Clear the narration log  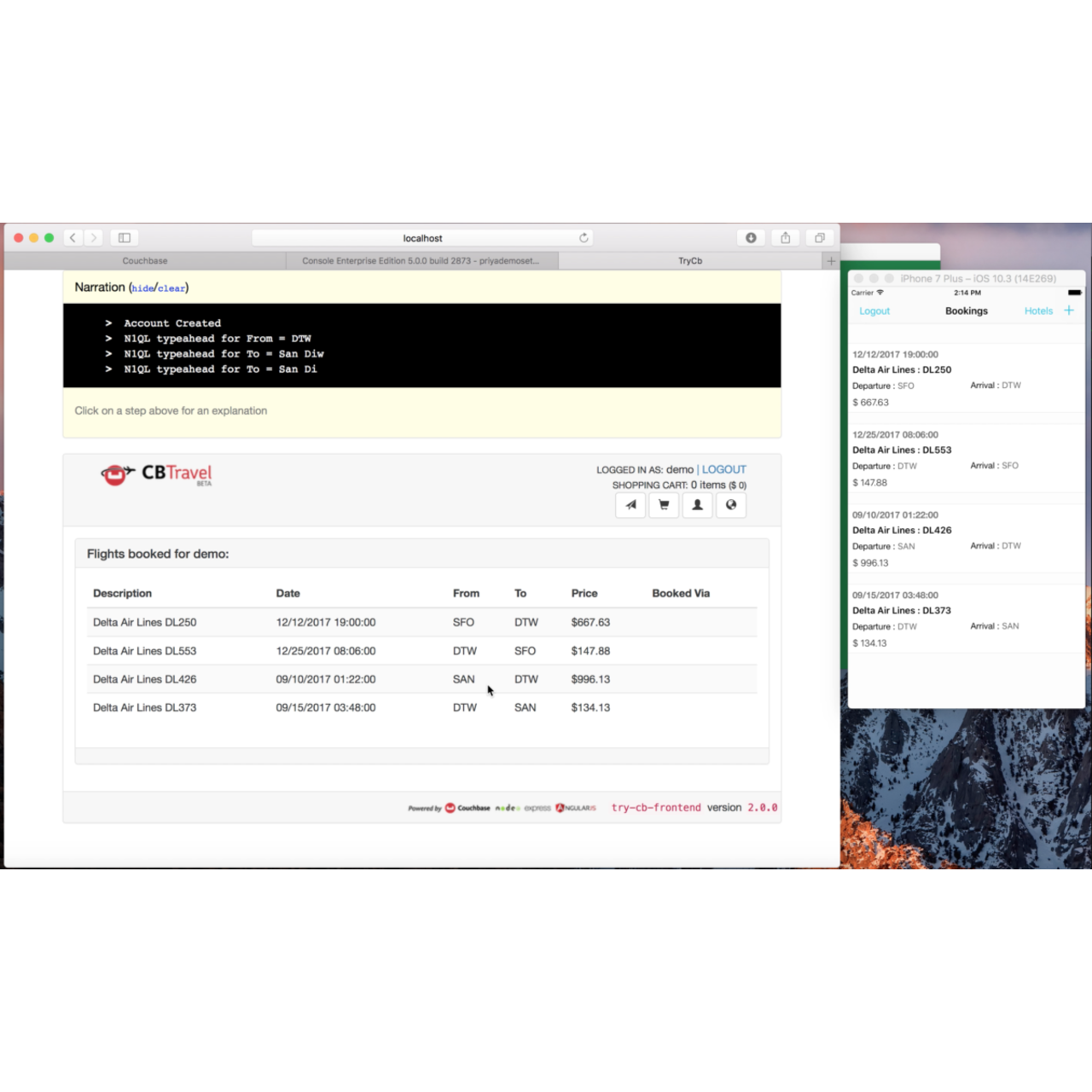tap(171, 288)
